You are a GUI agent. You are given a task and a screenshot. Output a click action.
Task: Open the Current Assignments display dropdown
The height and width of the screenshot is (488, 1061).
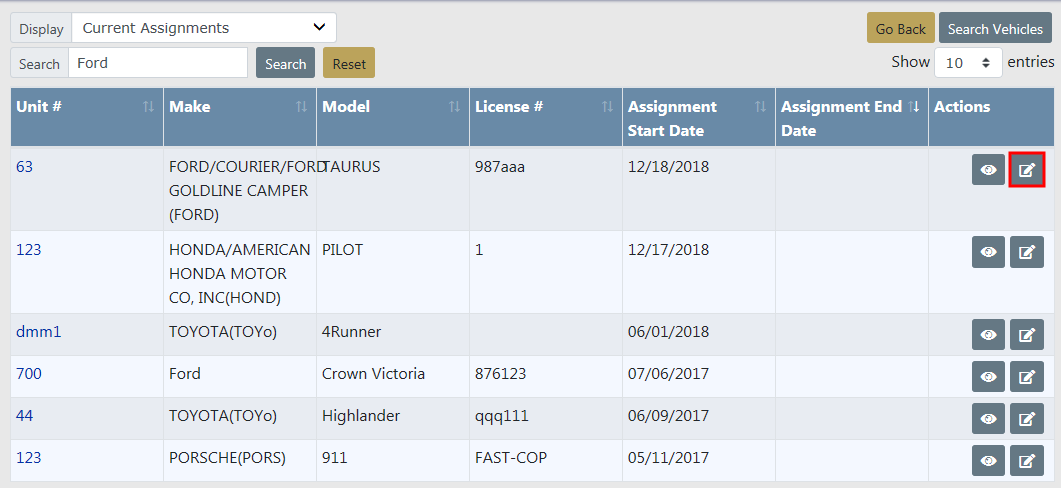click(204, 28)
